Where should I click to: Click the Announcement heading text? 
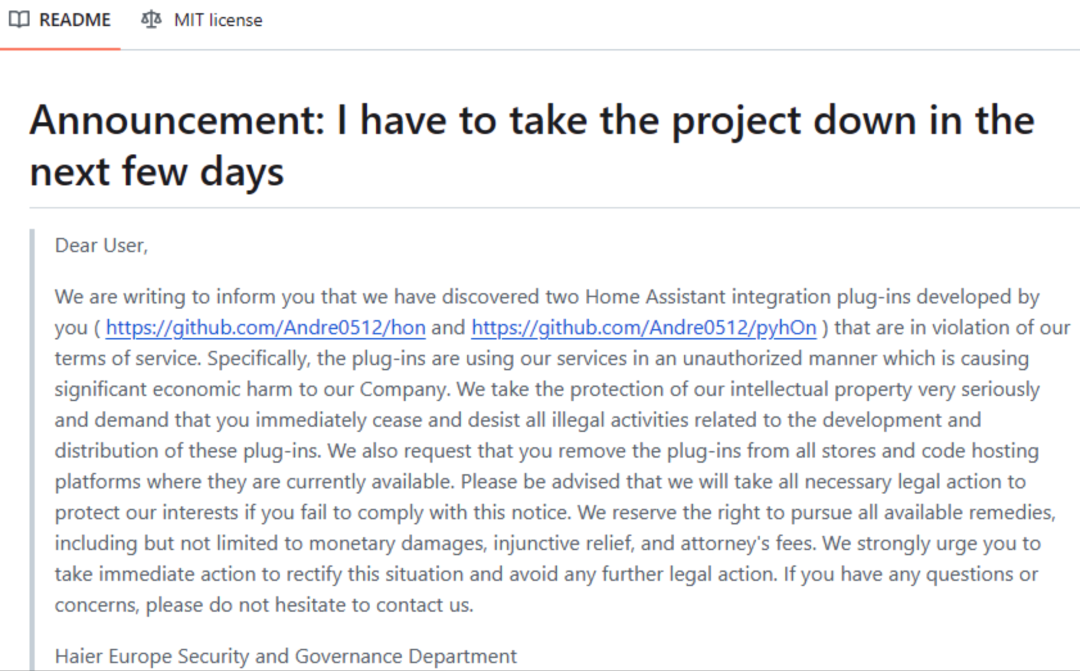[x=532, y=145]
